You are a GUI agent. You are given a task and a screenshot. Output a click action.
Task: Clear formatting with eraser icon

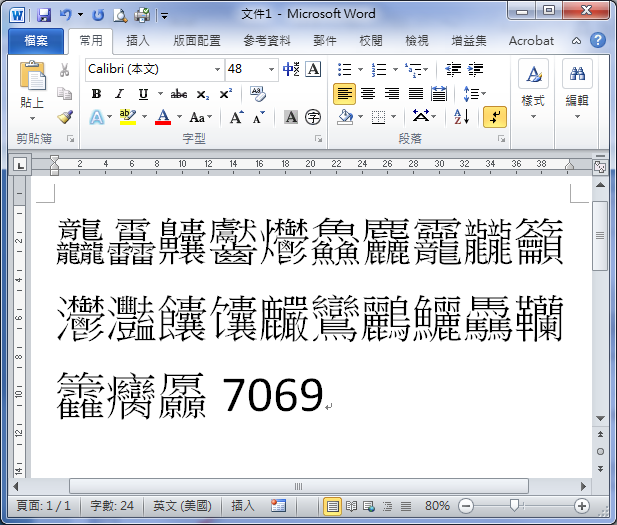point(258,94)
